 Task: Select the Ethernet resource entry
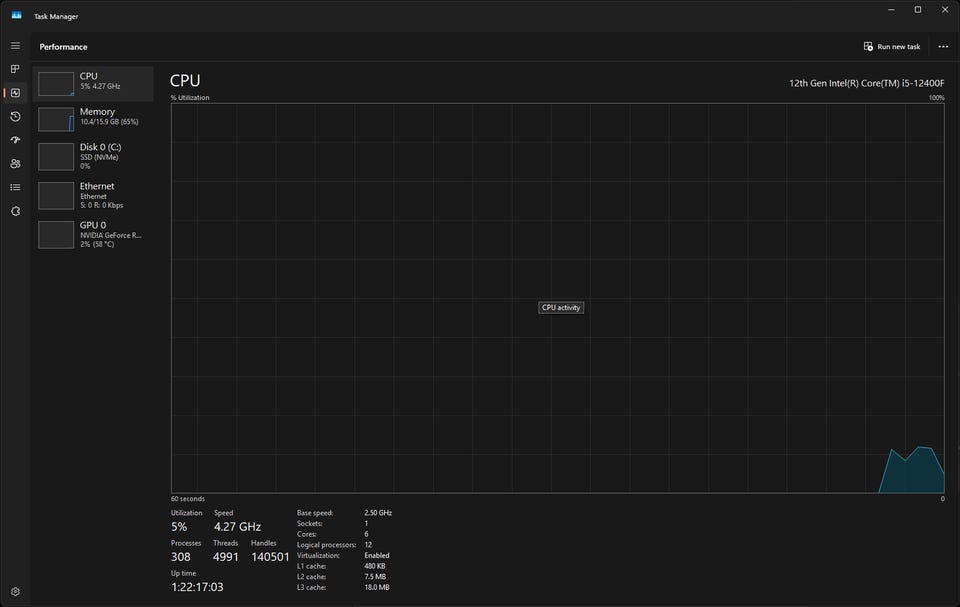click(x=92, y=195)
